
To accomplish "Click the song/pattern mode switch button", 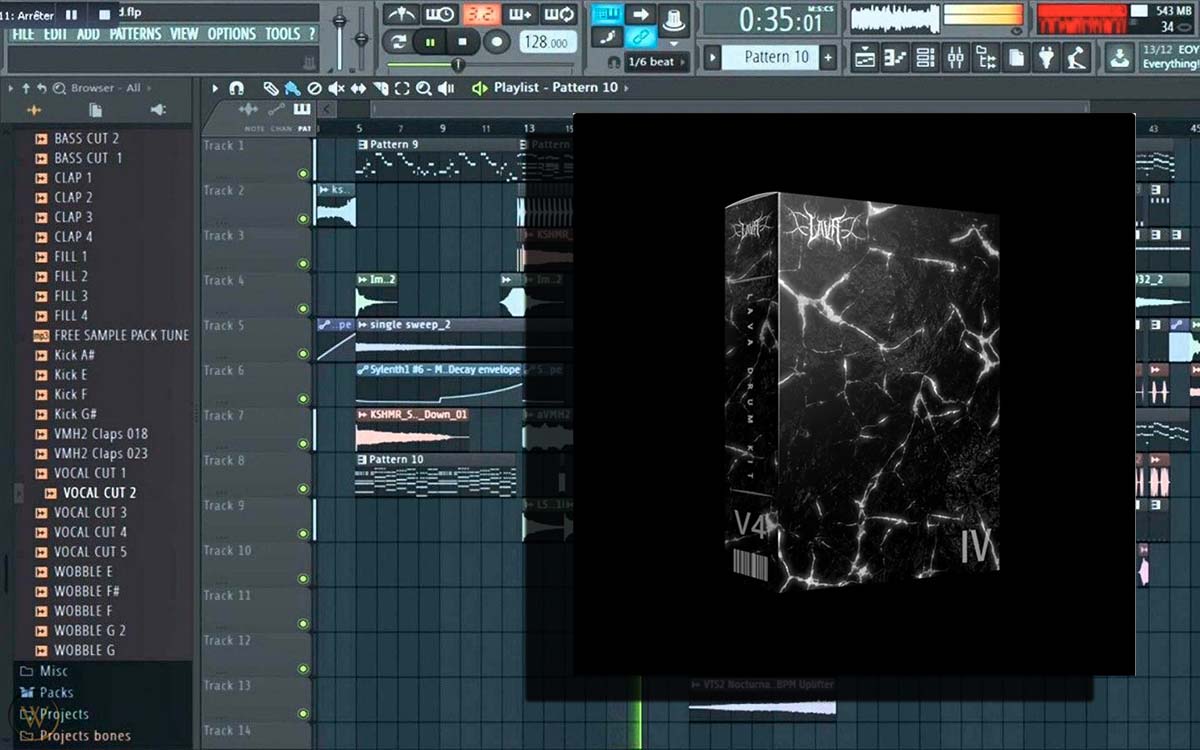I will coord(399,42).
